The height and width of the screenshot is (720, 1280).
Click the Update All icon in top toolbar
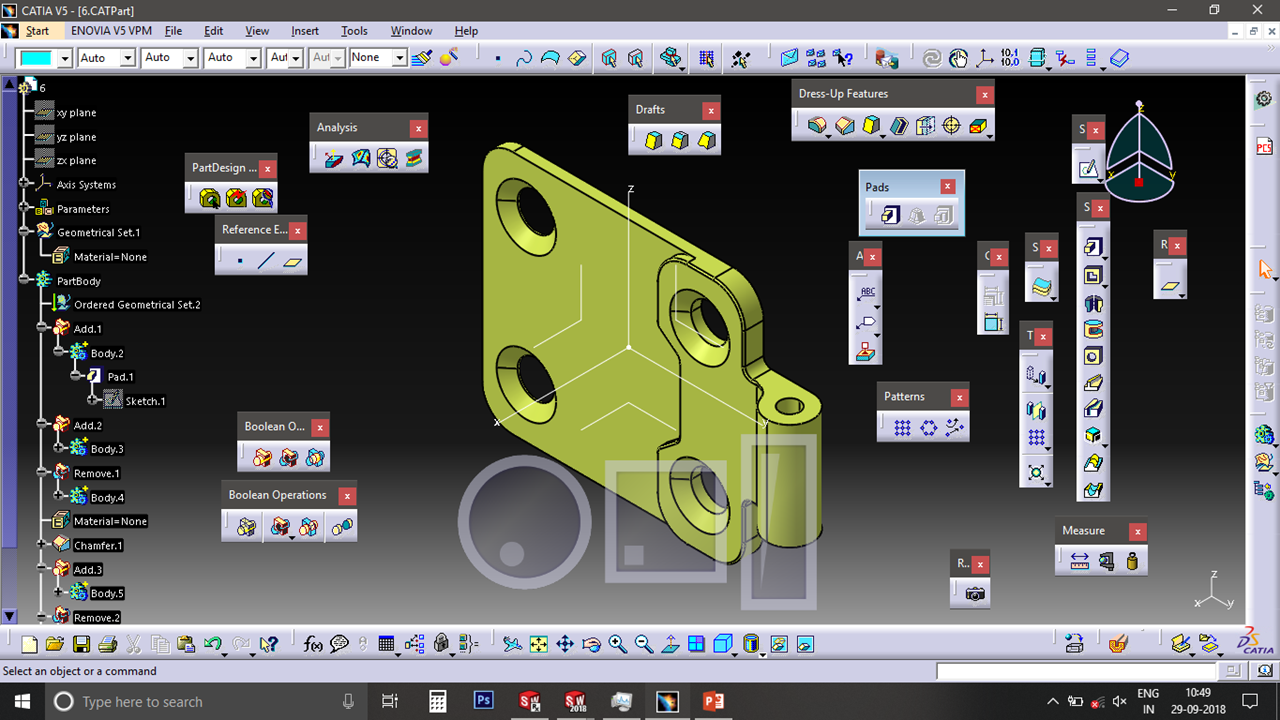point(932,58)
